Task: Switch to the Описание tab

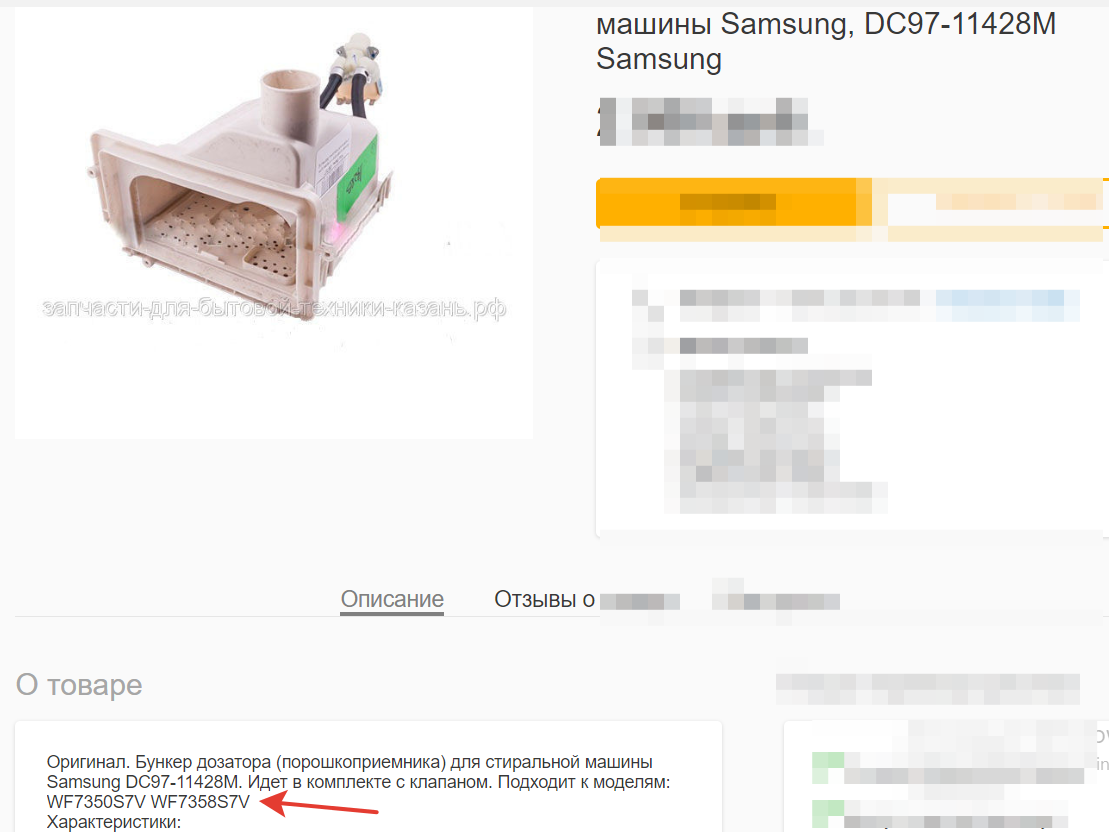Action: tap(392, 599)
